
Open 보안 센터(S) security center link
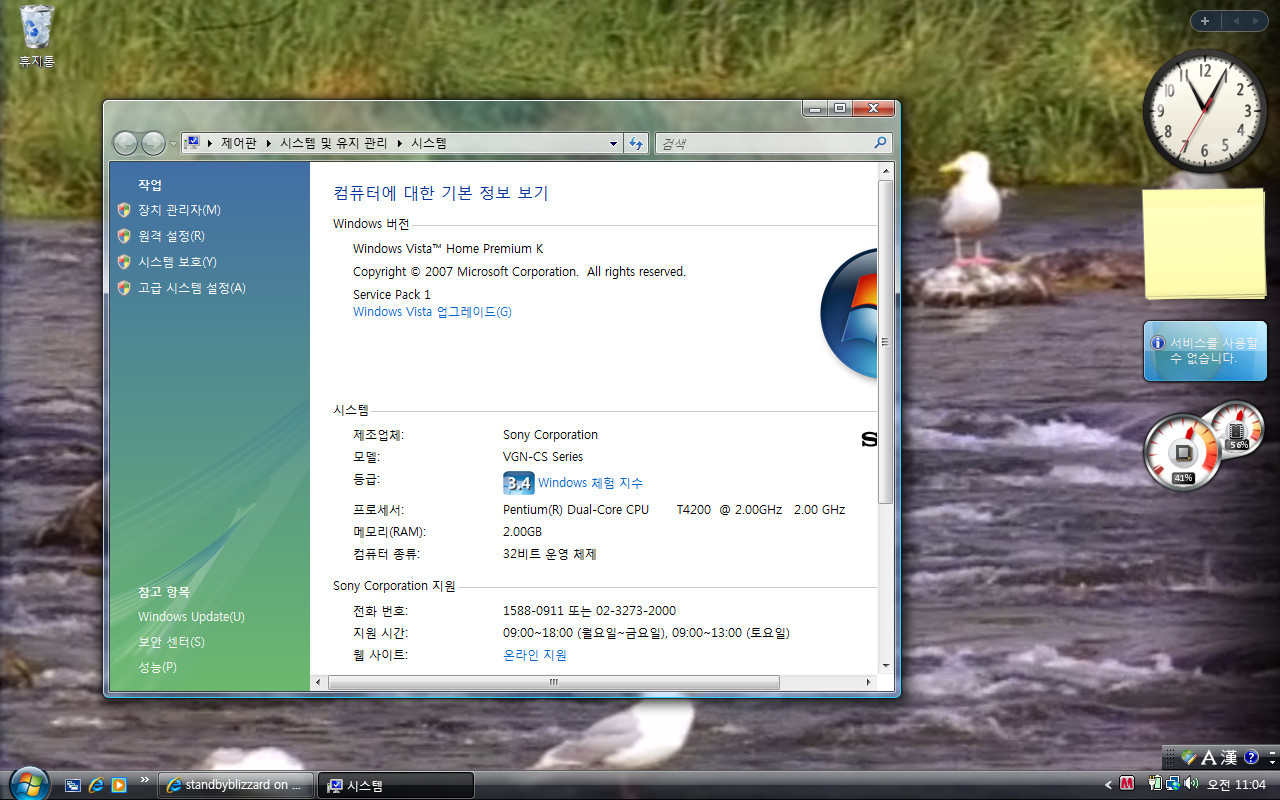tap(171, 642)
